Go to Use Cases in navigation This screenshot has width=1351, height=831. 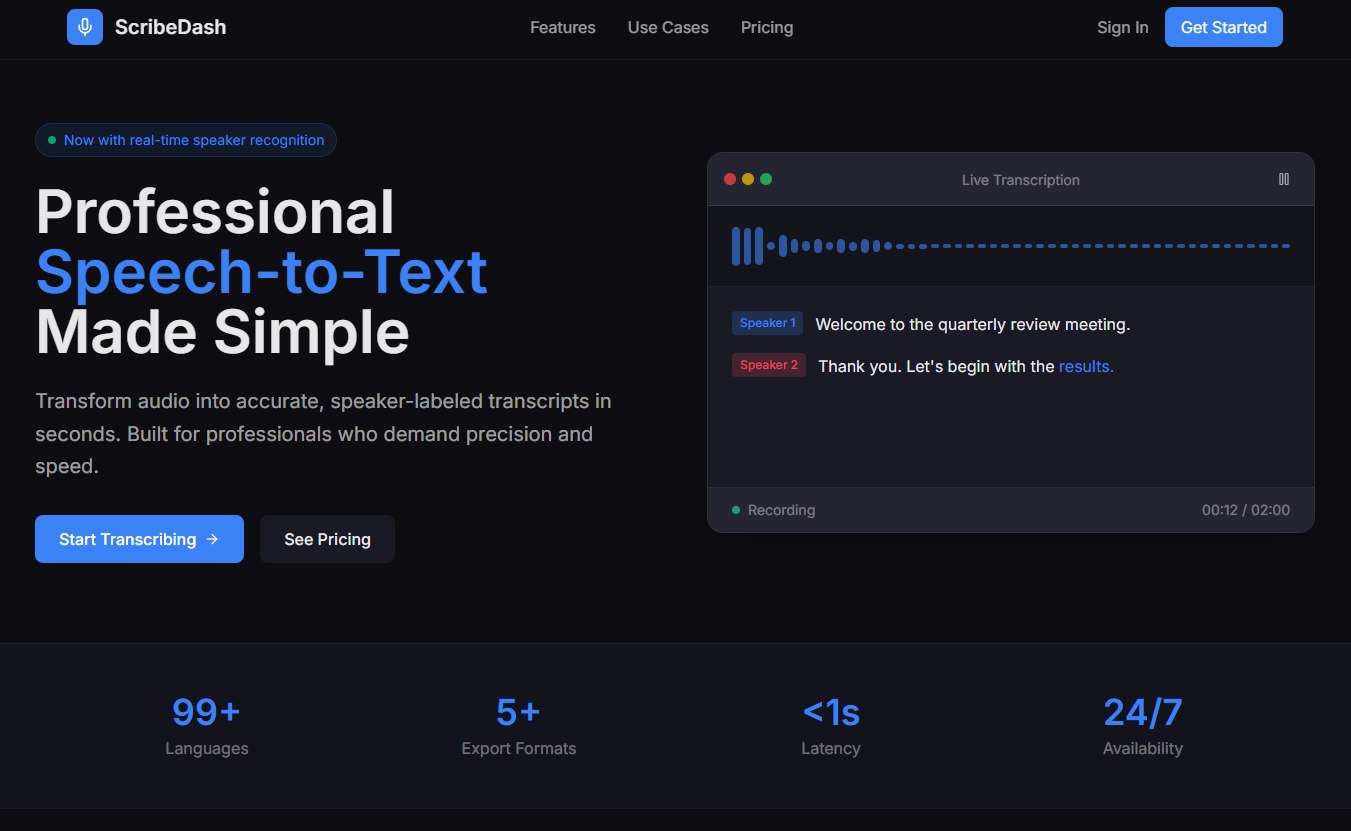click(668, 27)
